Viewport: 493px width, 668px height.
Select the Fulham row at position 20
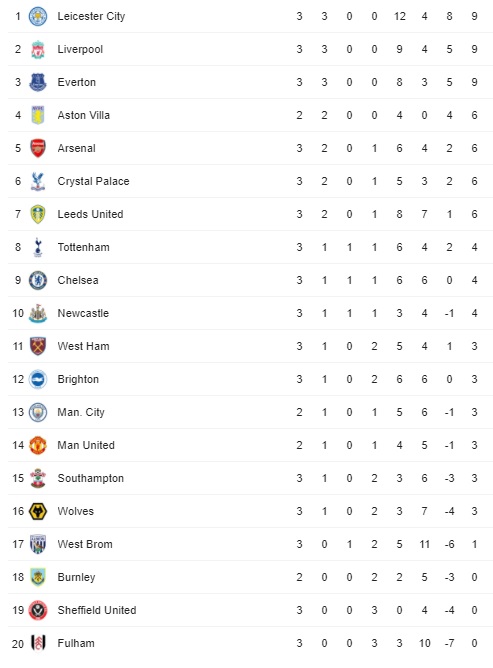[250, 643]
